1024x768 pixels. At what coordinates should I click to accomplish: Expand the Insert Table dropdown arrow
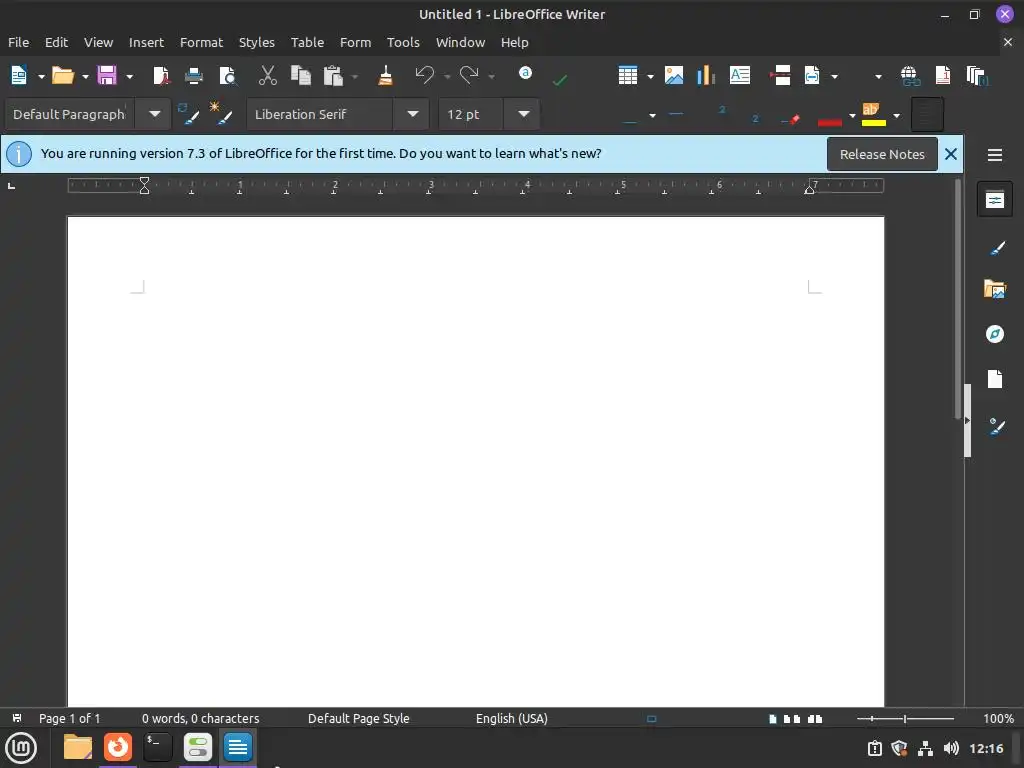point(650,77)
